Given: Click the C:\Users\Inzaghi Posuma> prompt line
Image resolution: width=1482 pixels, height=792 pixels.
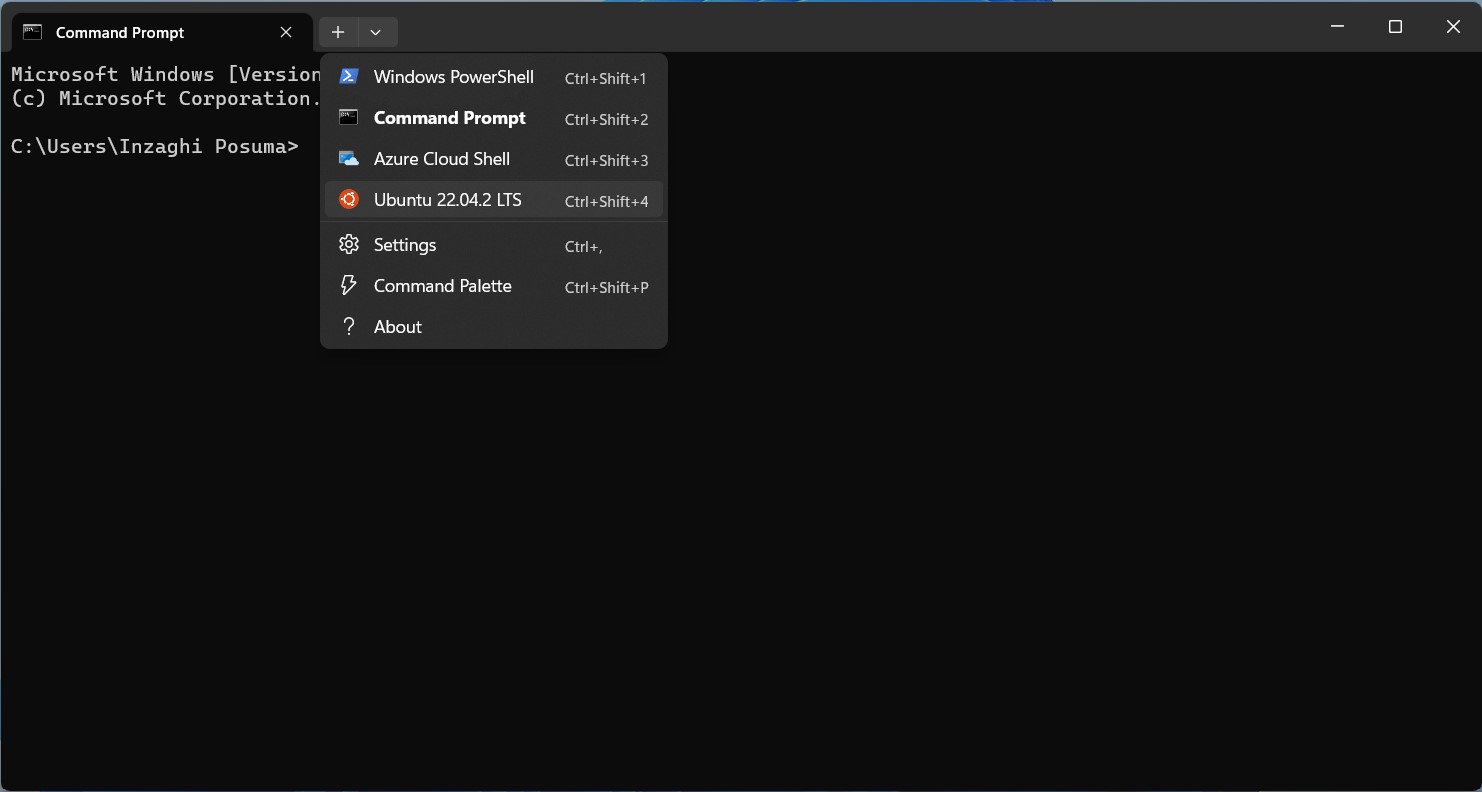Looking at the screenshot, I should point(155,146).
